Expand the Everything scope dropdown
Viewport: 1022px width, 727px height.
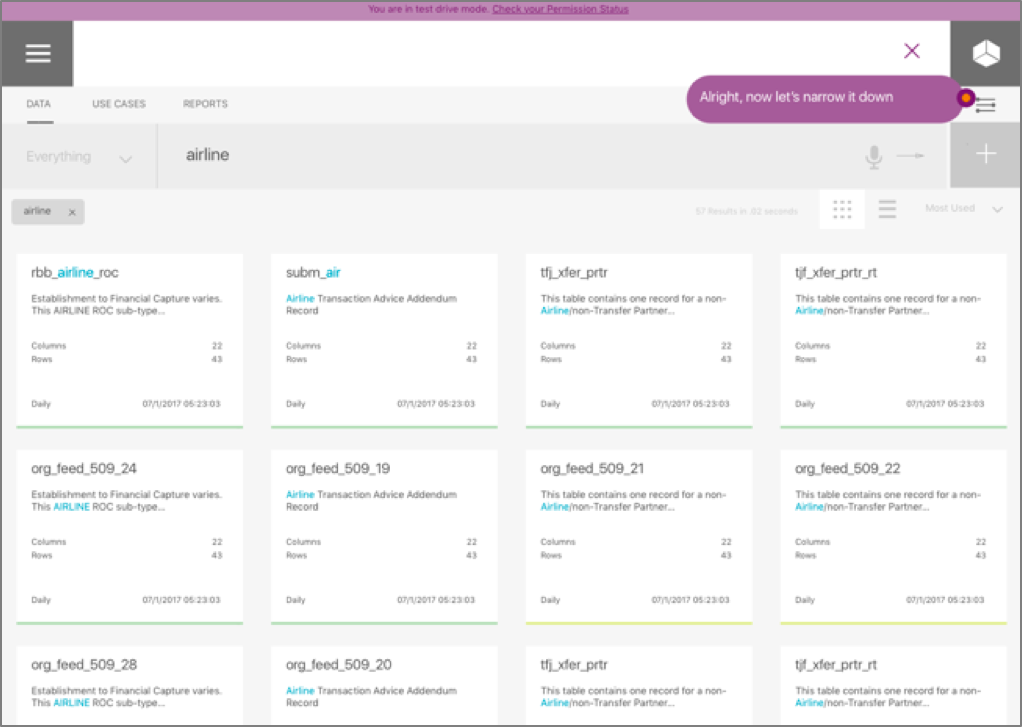[79, 156]
